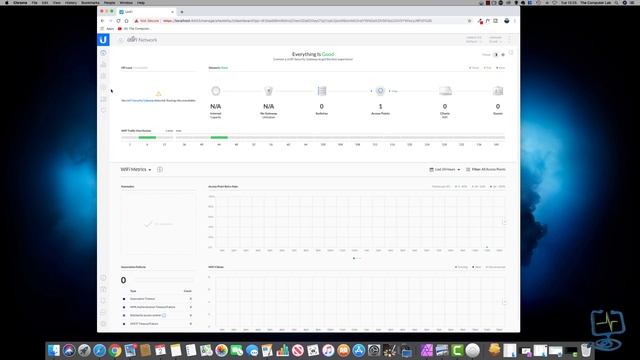The image size is (640, 360).
Task: Click the Clients laptop icon
Action: 445,91
